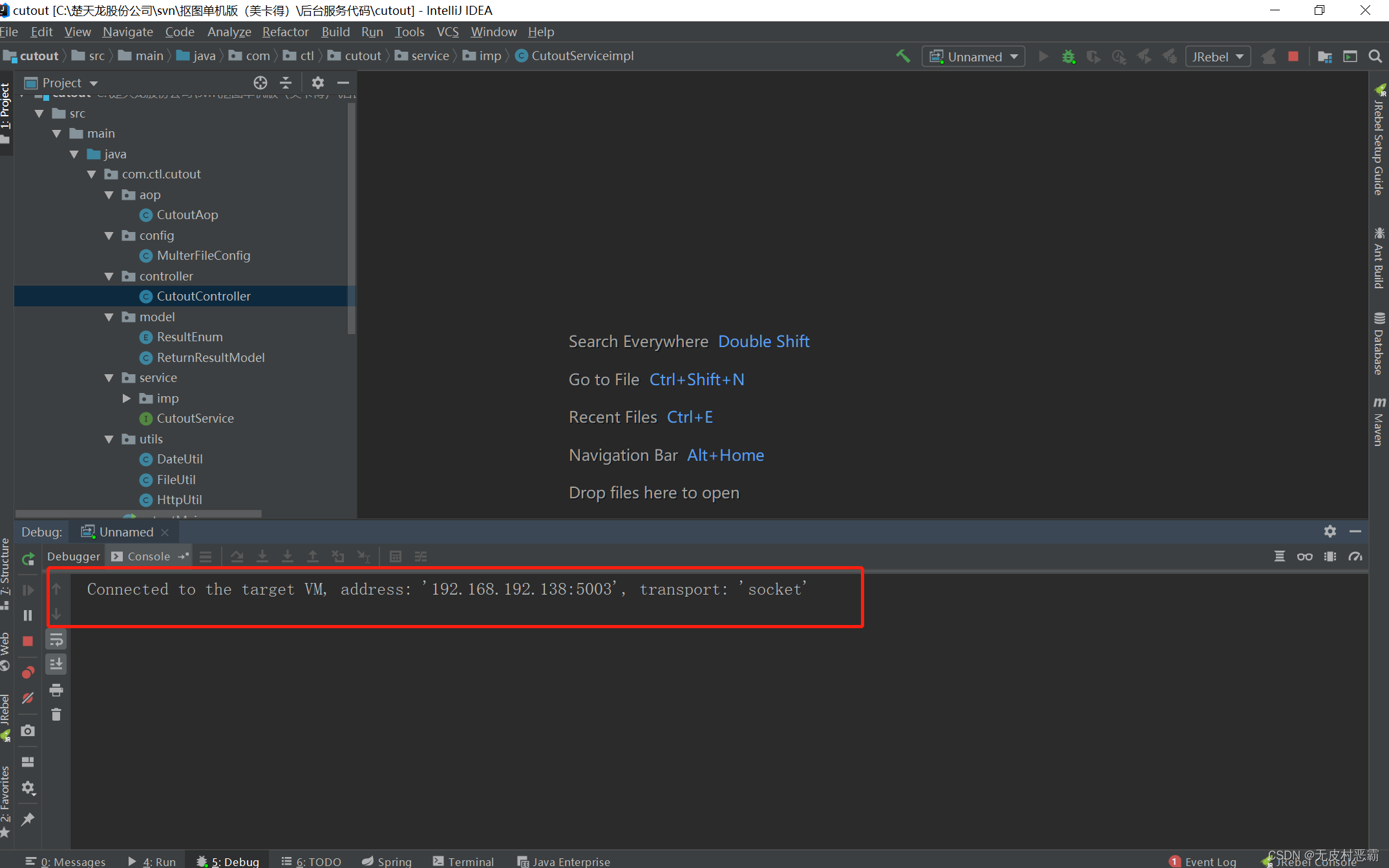Click the red Stop icon in debug sidebar
Screen dimensions: 1389x868
[x=28, y=641]
